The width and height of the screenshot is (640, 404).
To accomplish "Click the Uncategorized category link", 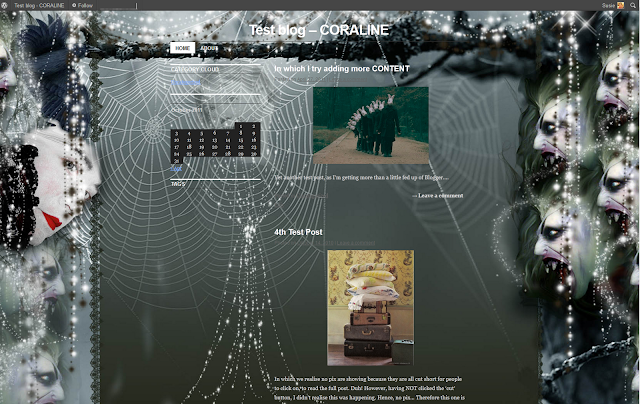I will 186,82.
